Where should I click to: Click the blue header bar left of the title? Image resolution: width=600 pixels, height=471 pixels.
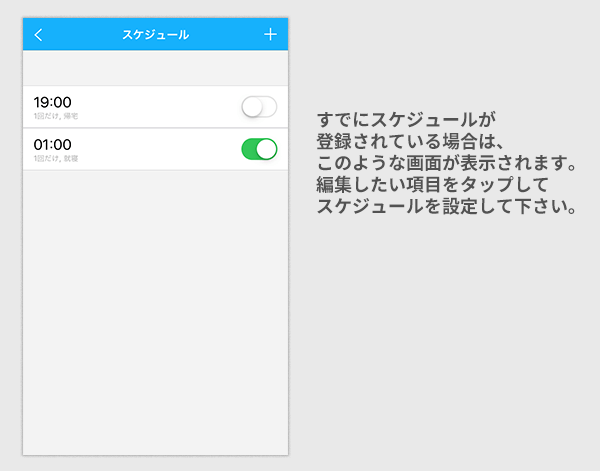pos(80,35)
